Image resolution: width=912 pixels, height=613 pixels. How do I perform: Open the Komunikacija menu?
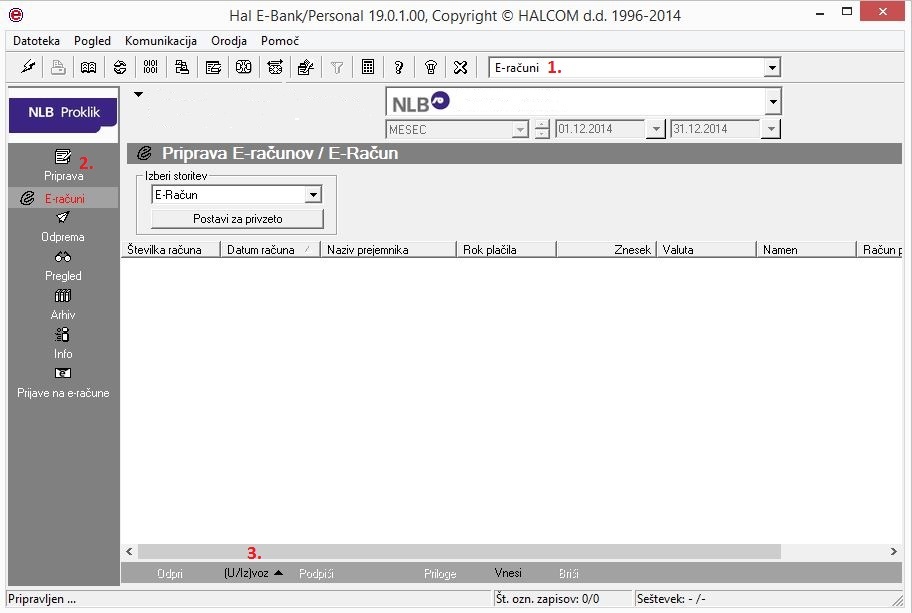[x=161, y=41]
